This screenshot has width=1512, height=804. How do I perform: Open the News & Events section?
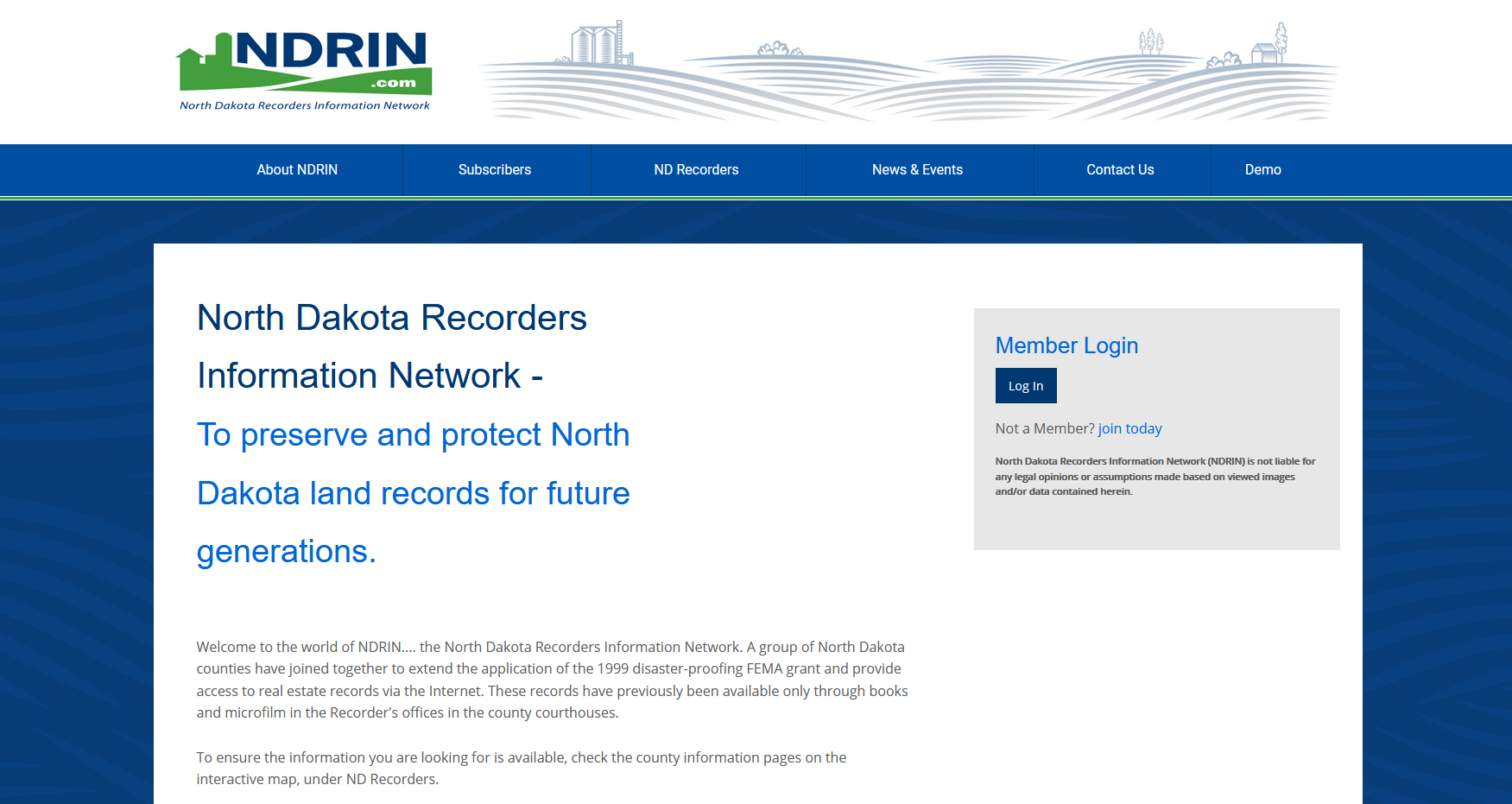coord(917,169)
